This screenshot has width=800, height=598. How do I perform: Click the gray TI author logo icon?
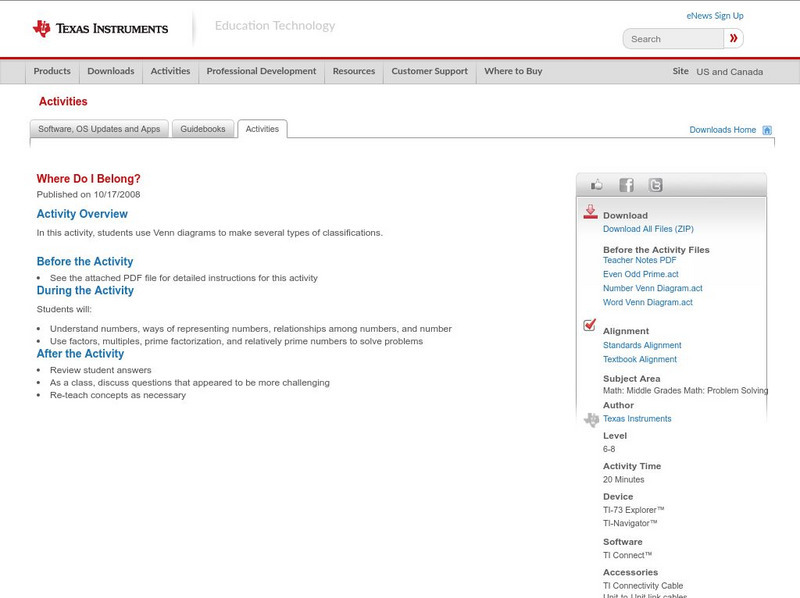click(591, 419)
